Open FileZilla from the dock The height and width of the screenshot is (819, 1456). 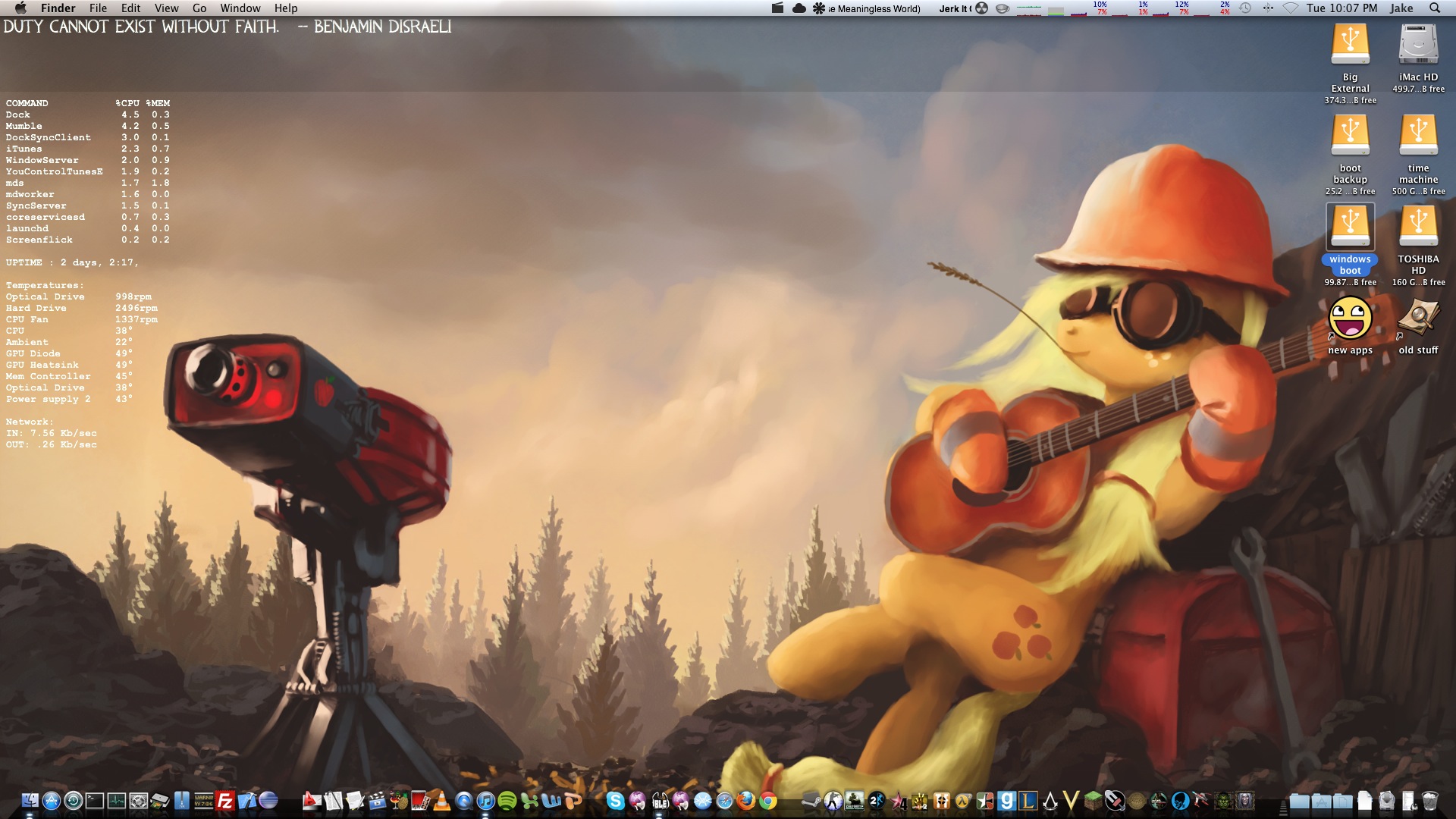[x=225, y=801]
